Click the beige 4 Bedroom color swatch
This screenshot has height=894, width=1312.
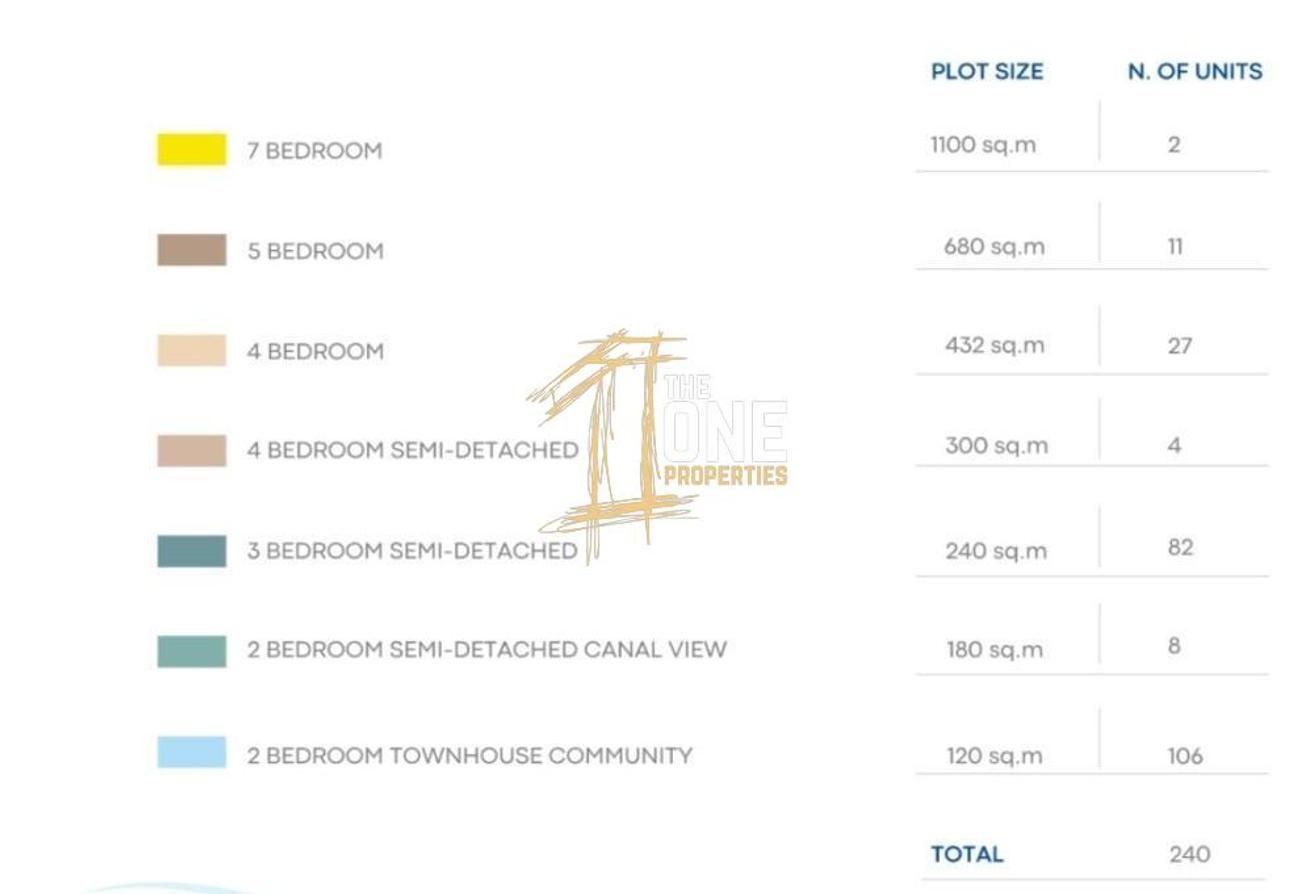pyautogui.click(x=191, y=350)
